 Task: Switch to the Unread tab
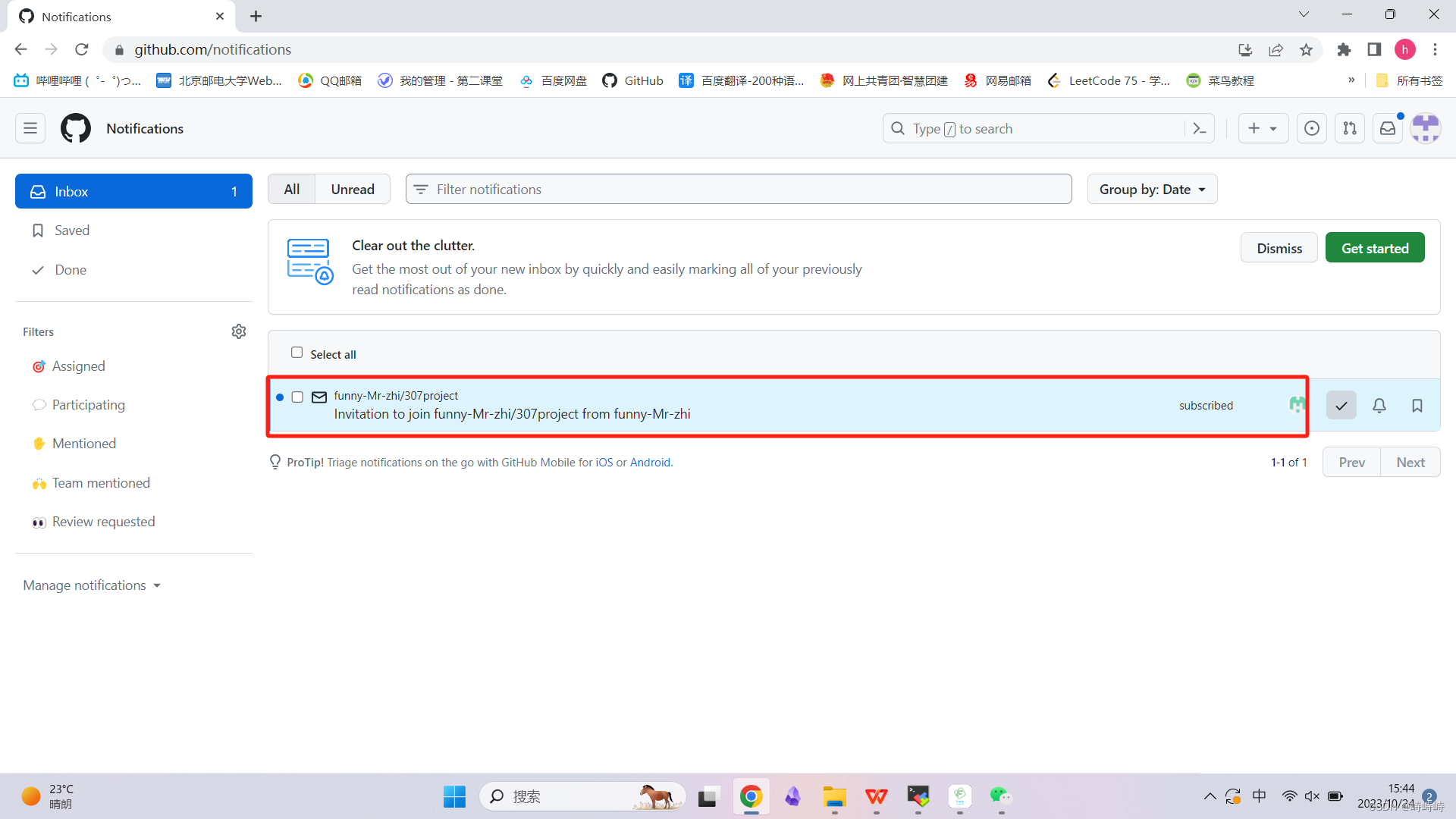(x=352, y=189)
